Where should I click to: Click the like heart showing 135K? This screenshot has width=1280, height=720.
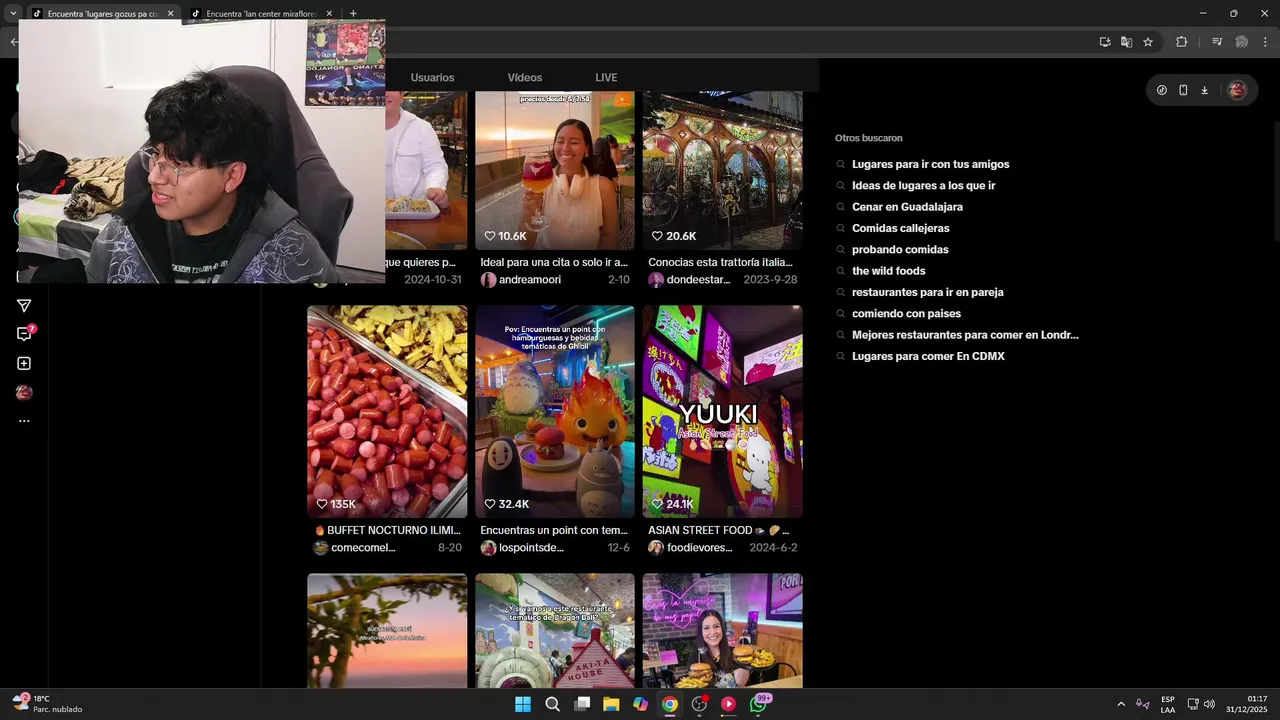coord(322,504)
